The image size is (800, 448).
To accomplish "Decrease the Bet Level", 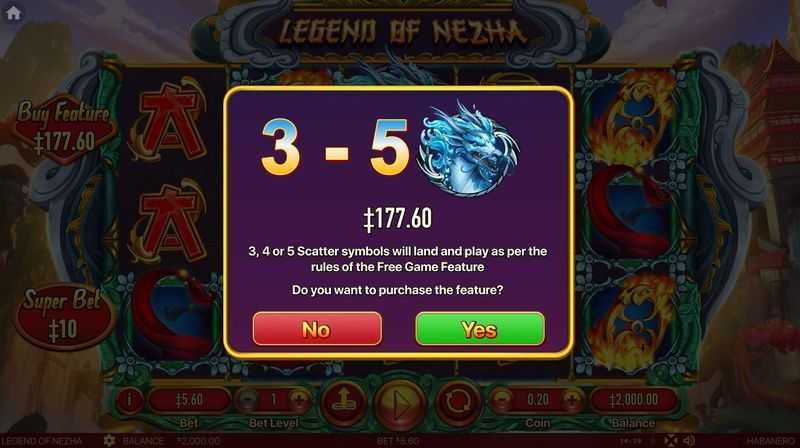I will tap(247, 400).
